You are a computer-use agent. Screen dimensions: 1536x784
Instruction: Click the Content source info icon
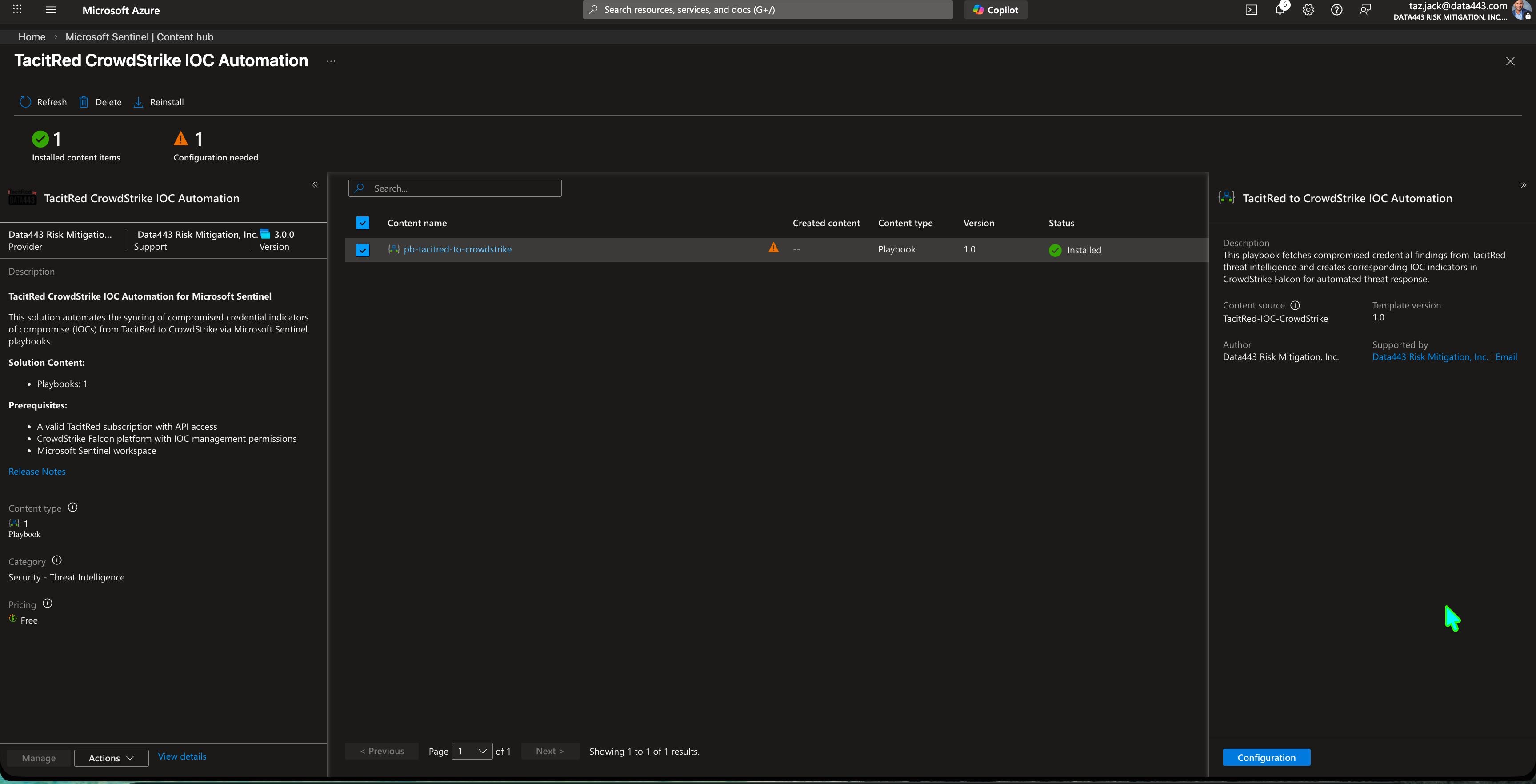click(x=1295, y=305)
